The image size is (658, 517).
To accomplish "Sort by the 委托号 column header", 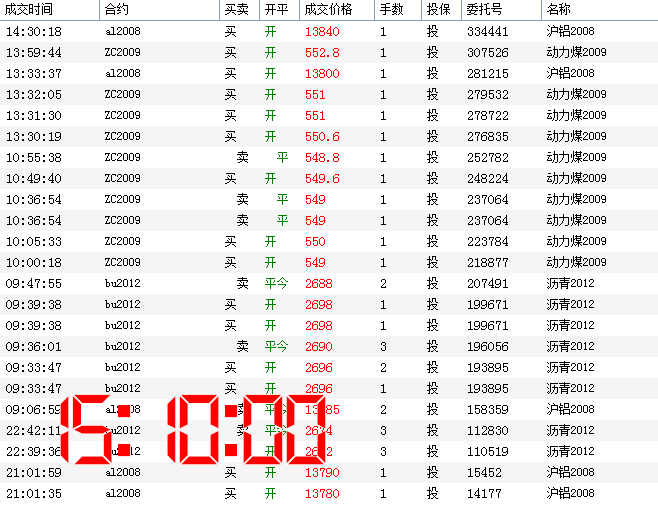I will [x=485, y=10].
